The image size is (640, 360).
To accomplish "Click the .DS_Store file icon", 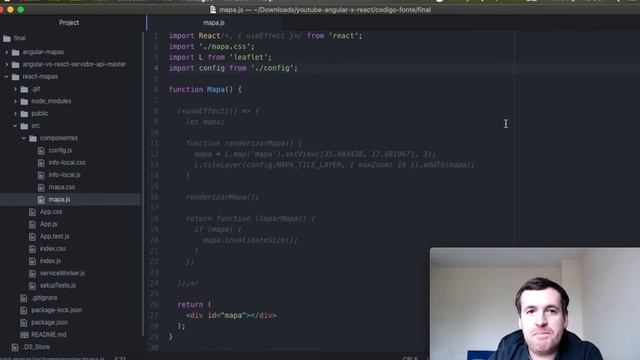I will [x=15, y=347].
